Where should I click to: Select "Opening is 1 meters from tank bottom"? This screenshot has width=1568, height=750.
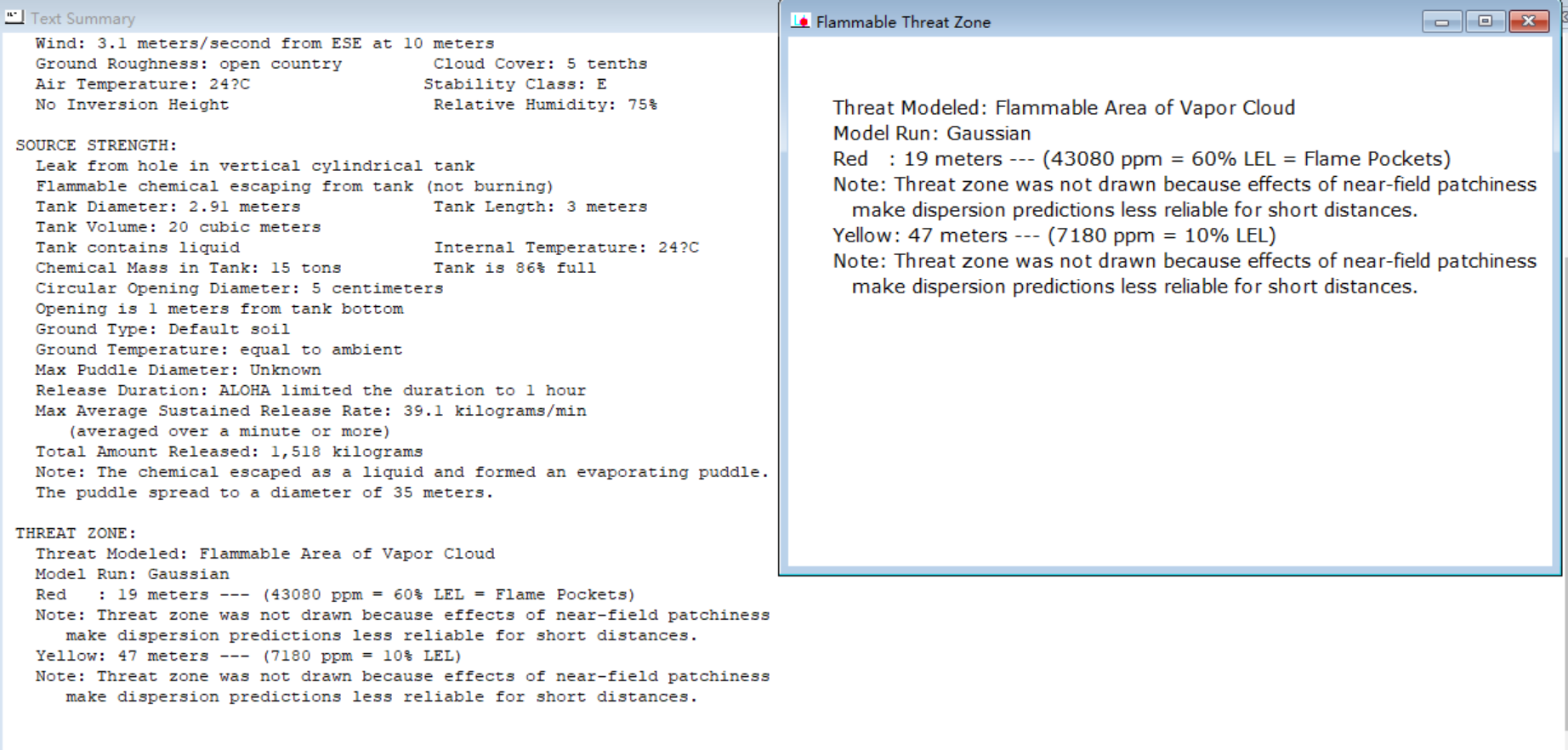pos(219,309)
